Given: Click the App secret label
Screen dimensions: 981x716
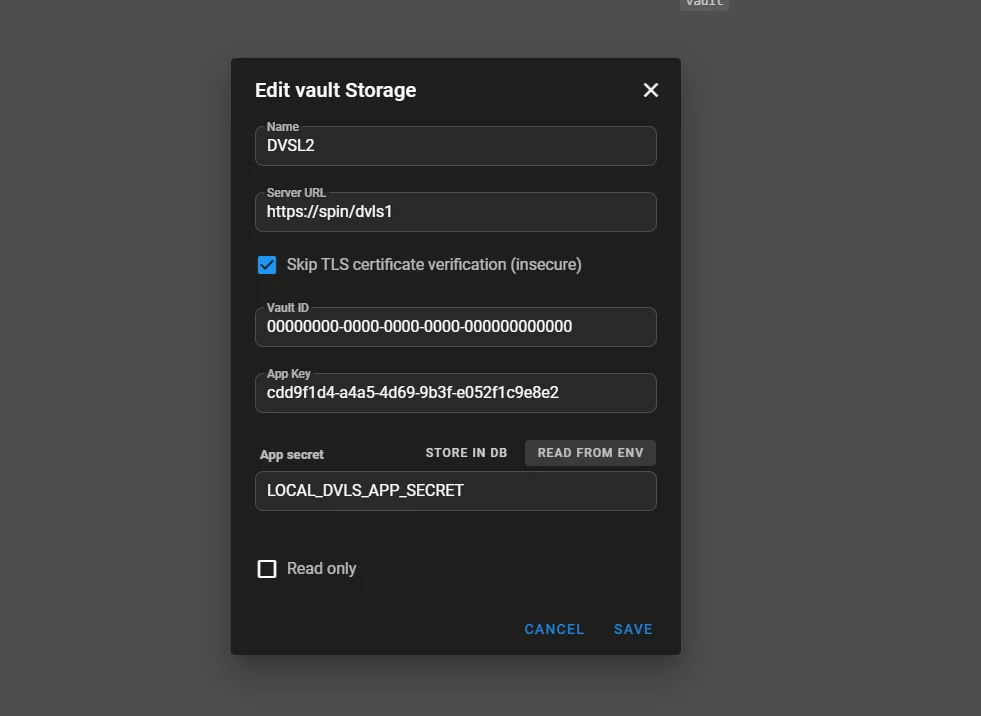Looking at the screenshot, I should (x=292, y=455).
